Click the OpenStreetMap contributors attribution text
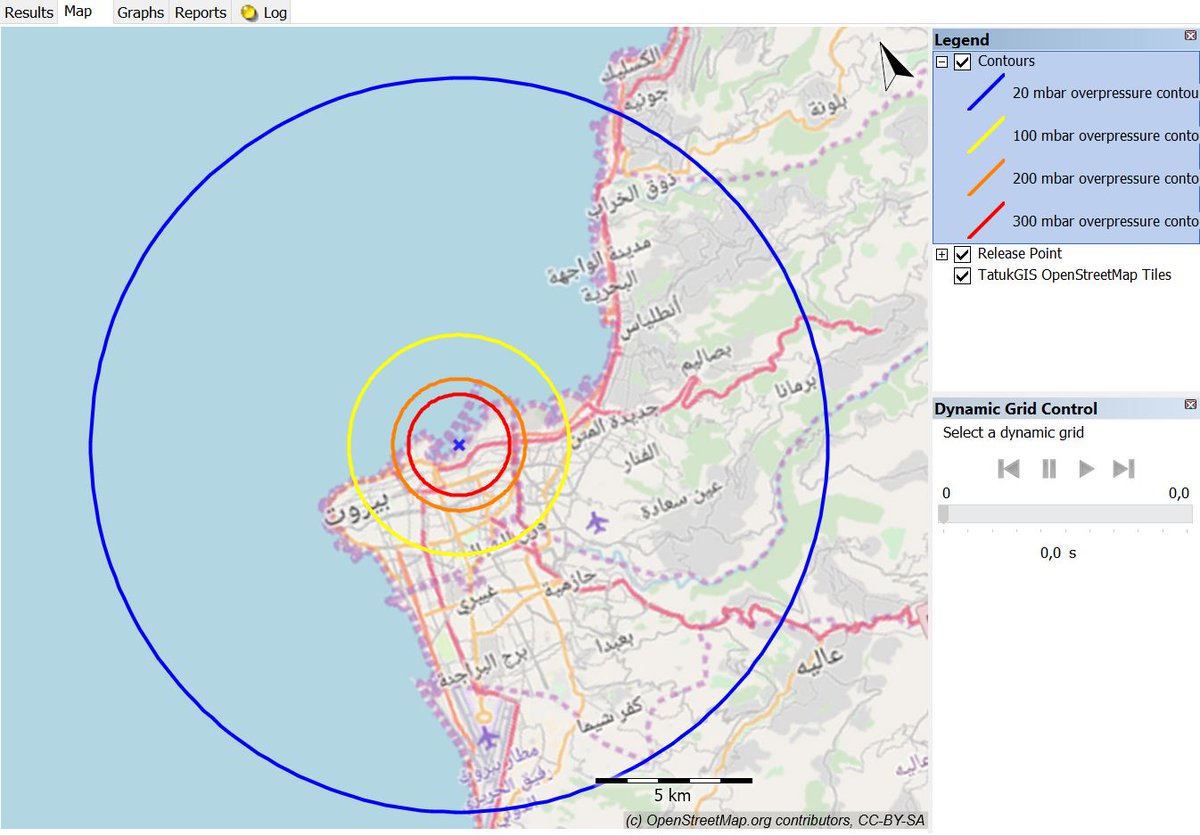 (x=775, y=821)
